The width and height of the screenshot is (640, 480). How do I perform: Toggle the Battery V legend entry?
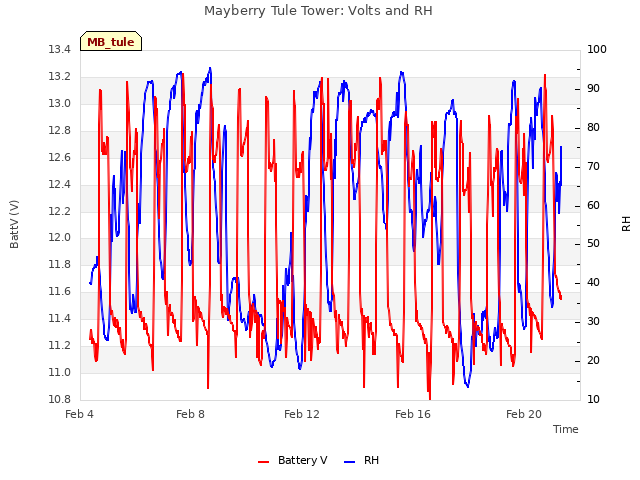point(293,460)
